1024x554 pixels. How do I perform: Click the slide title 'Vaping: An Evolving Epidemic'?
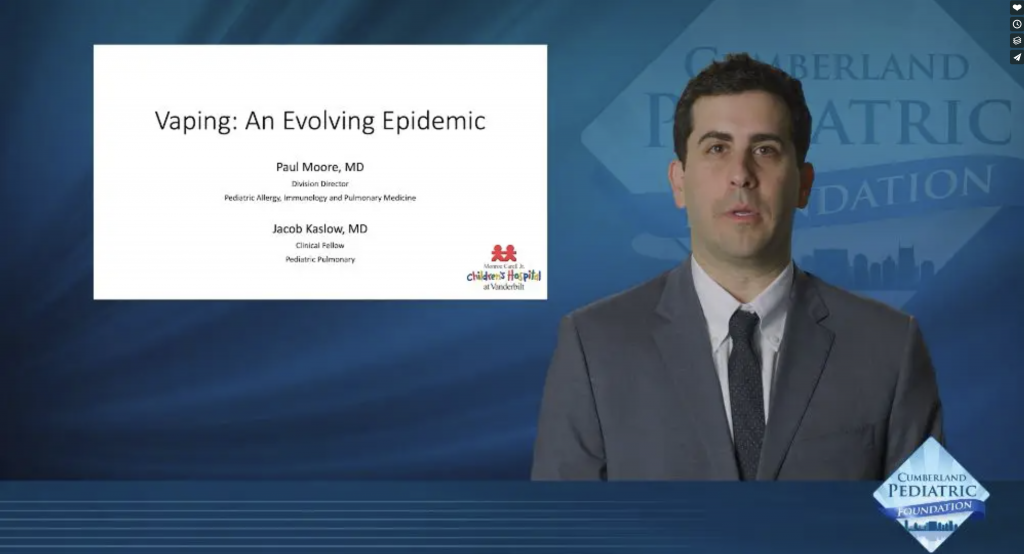pos(320,122)
